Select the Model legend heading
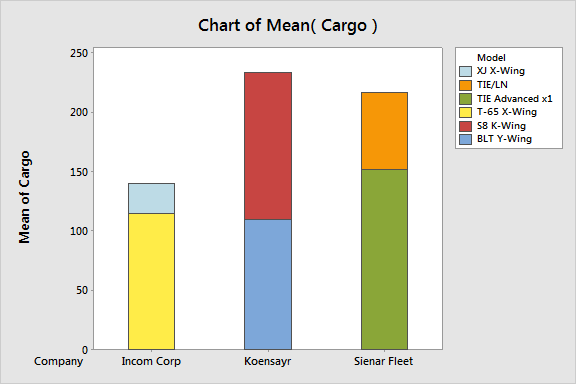This screenshot has height=385, width=577. (x=491, y=58)
